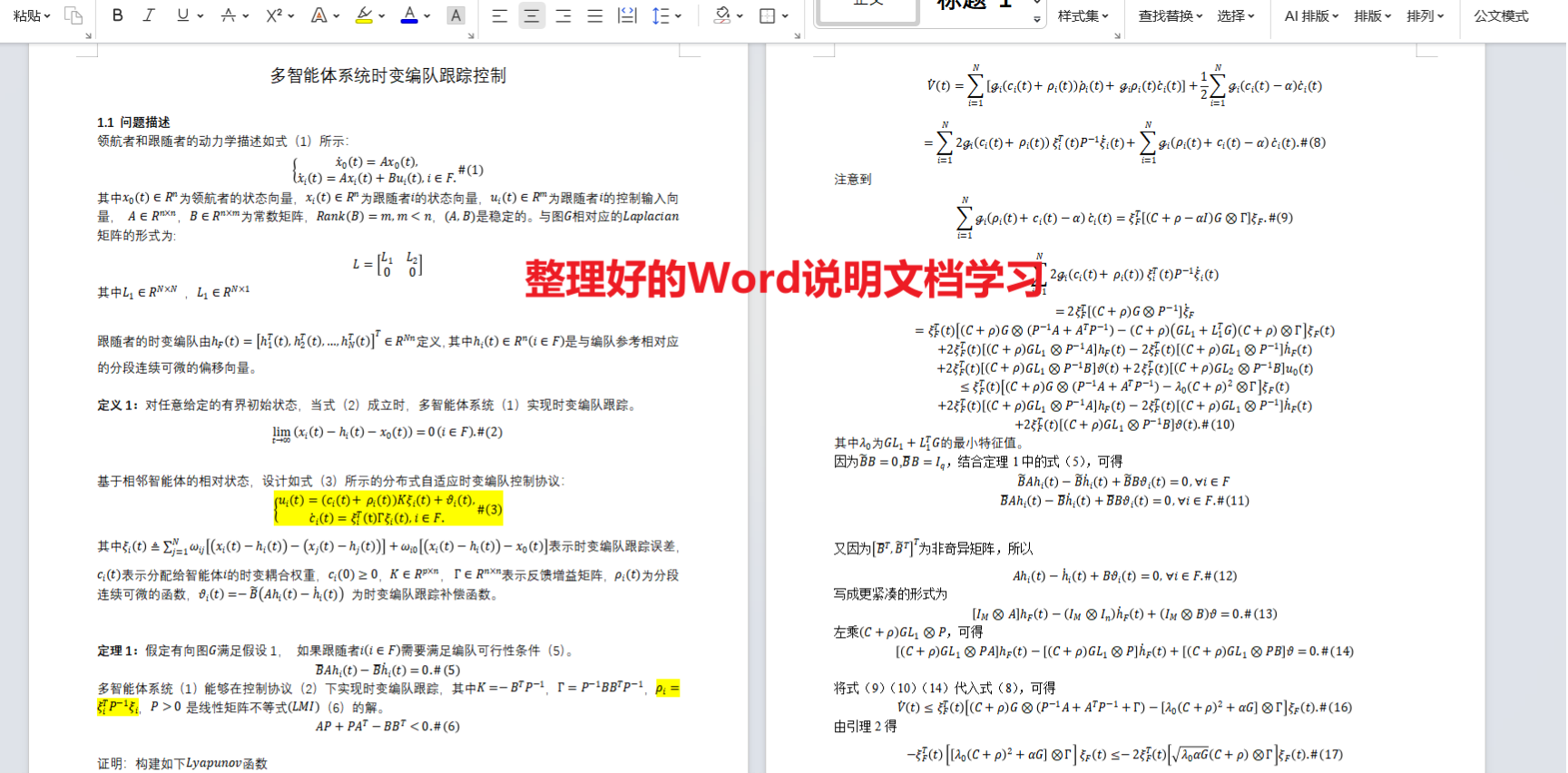Viewport: 1568px width, 773px height.
Task: Expand shading color dropdown arrow
Action: (740, 16)
